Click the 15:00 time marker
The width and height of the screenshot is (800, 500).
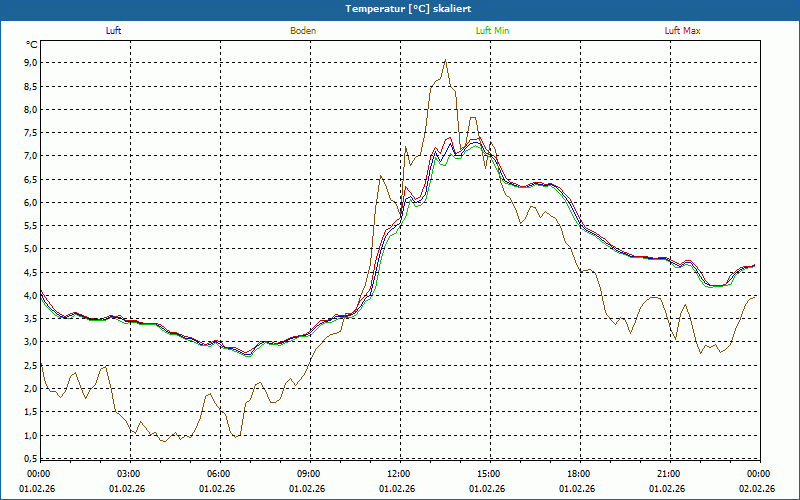(488, 474)
